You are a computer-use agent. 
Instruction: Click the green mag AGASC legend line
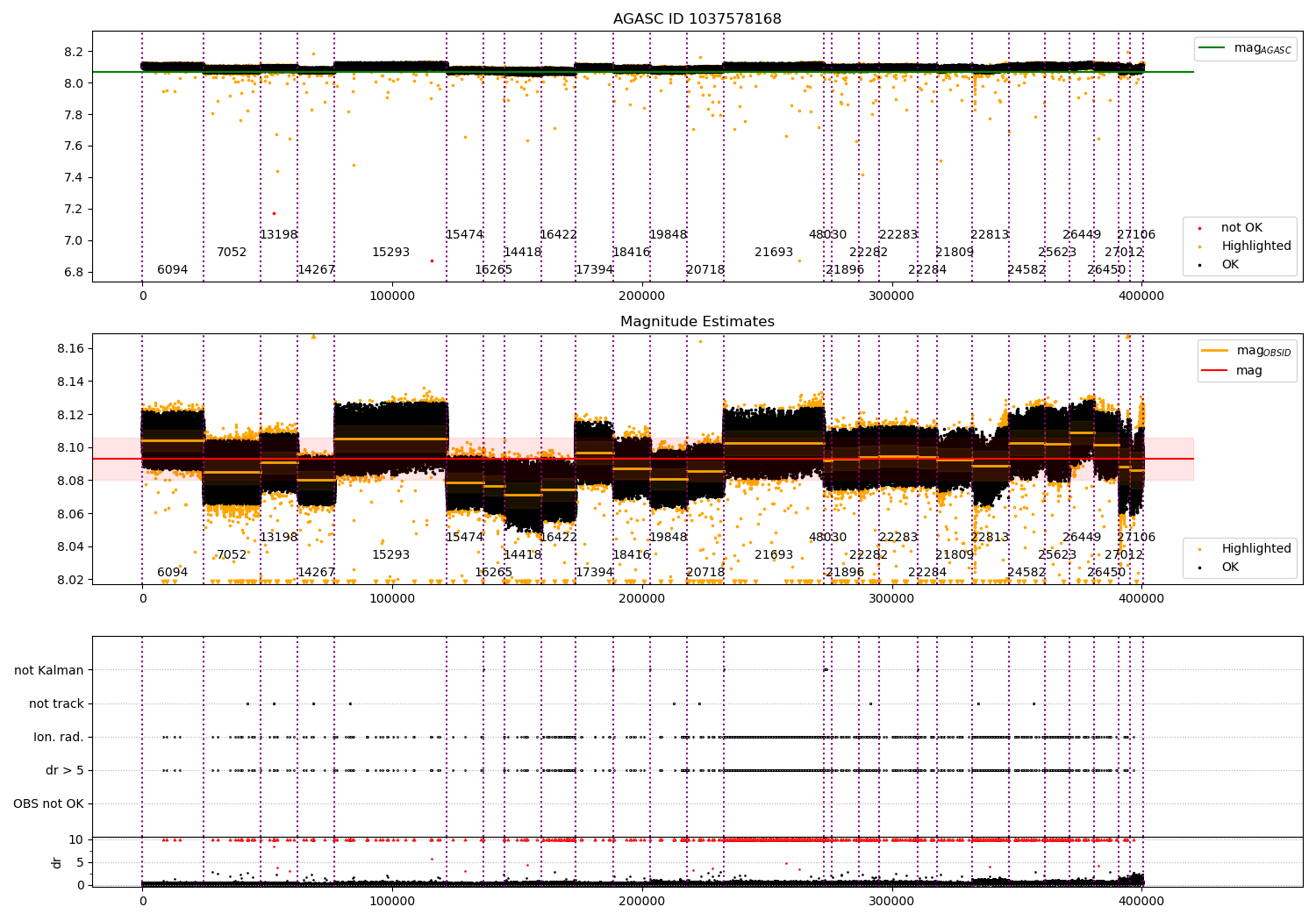tap(1212, 48)
